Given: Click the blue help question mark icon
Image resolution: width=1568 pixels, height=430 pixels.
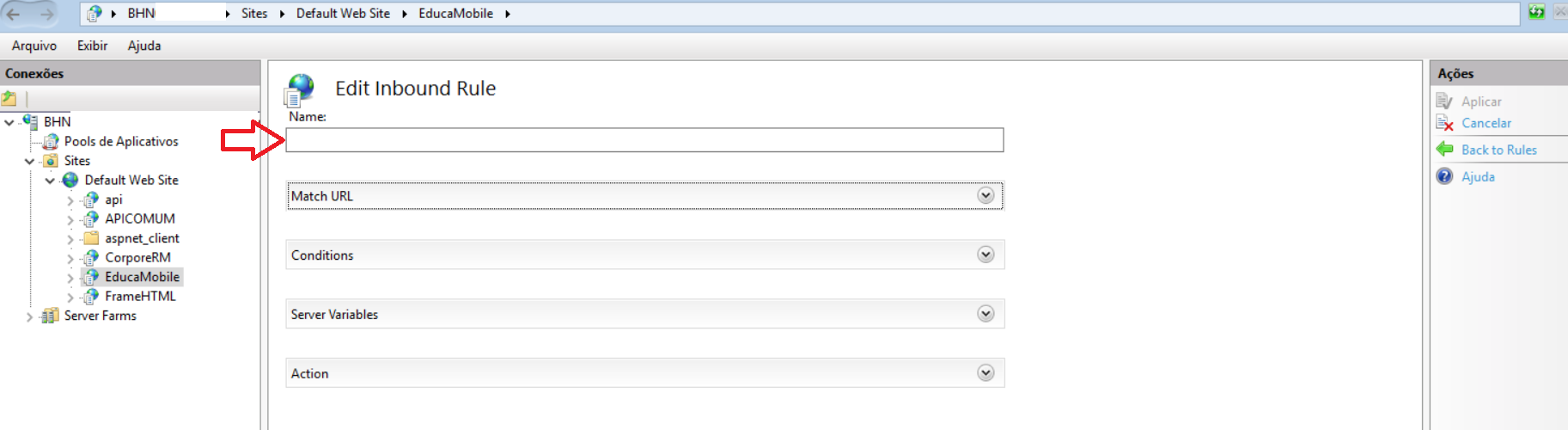Looking at the screenshot, I should [1445, 176].
